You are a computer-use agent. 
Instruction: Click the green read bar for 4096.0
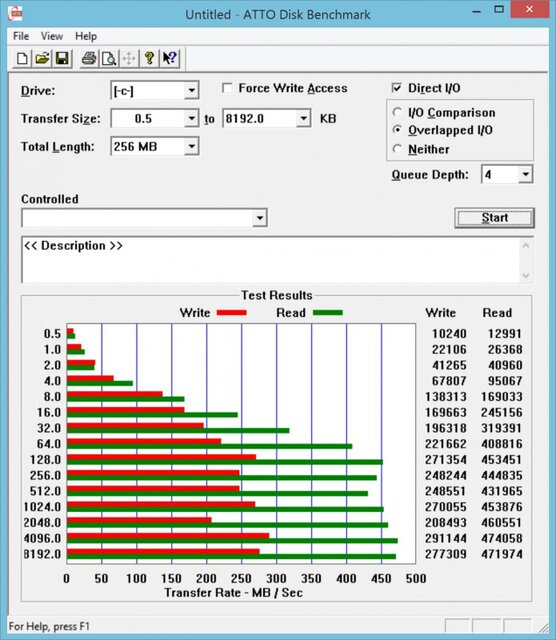[x=232, y=541]
